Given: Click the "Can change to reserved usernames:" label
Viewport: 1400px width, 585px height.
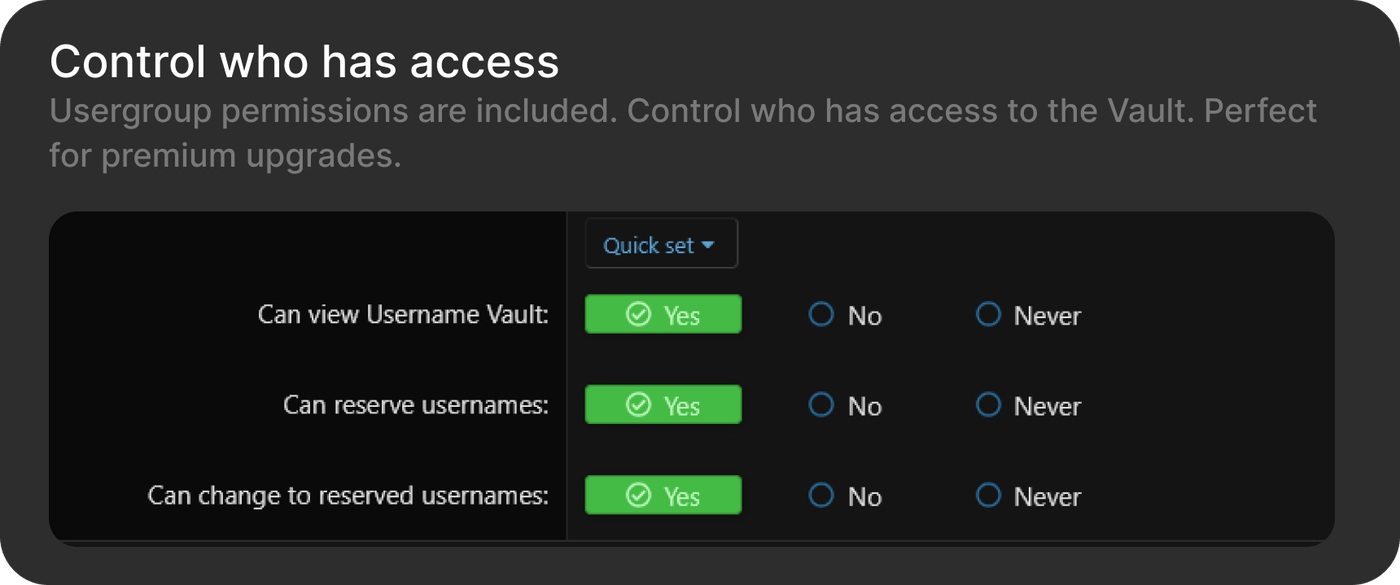Looking at the screenshot, I should (348, 496).
